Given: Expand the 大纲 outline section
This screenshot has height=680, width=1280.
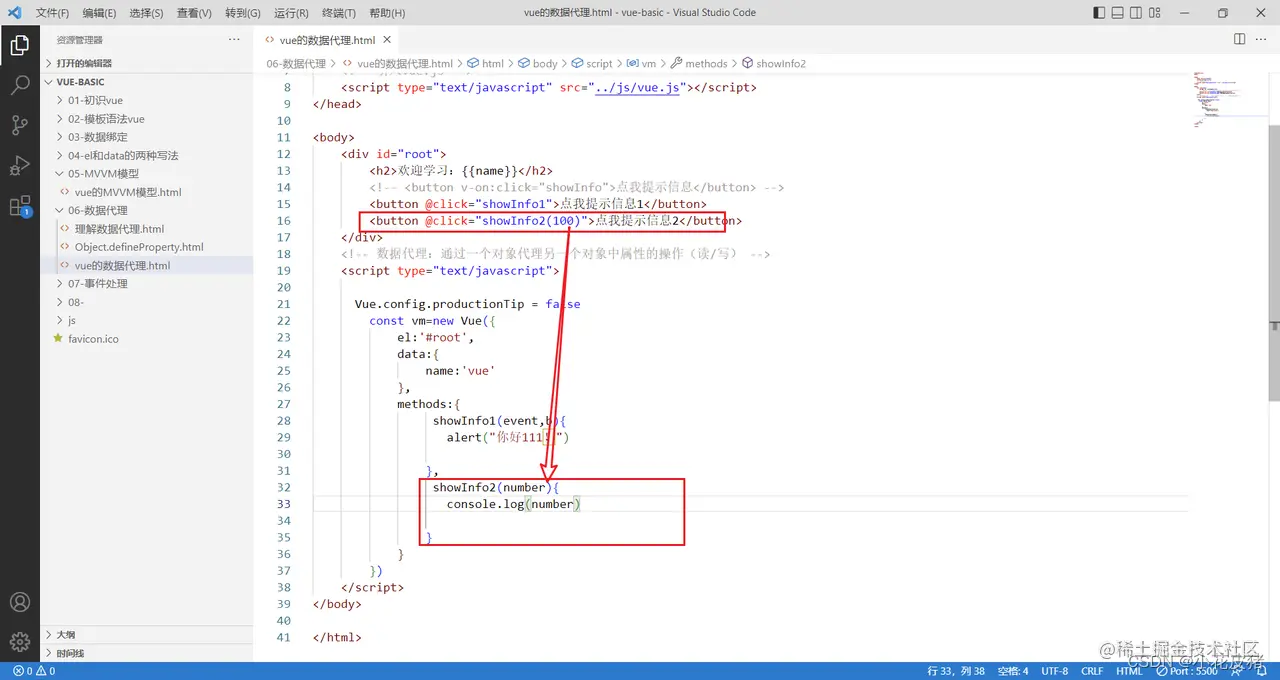Looking at the screenshot, I should 146,634.
